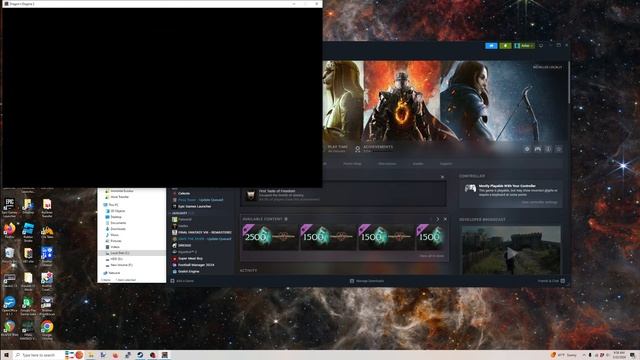Click the Steam icon in the taskbar

140,355
